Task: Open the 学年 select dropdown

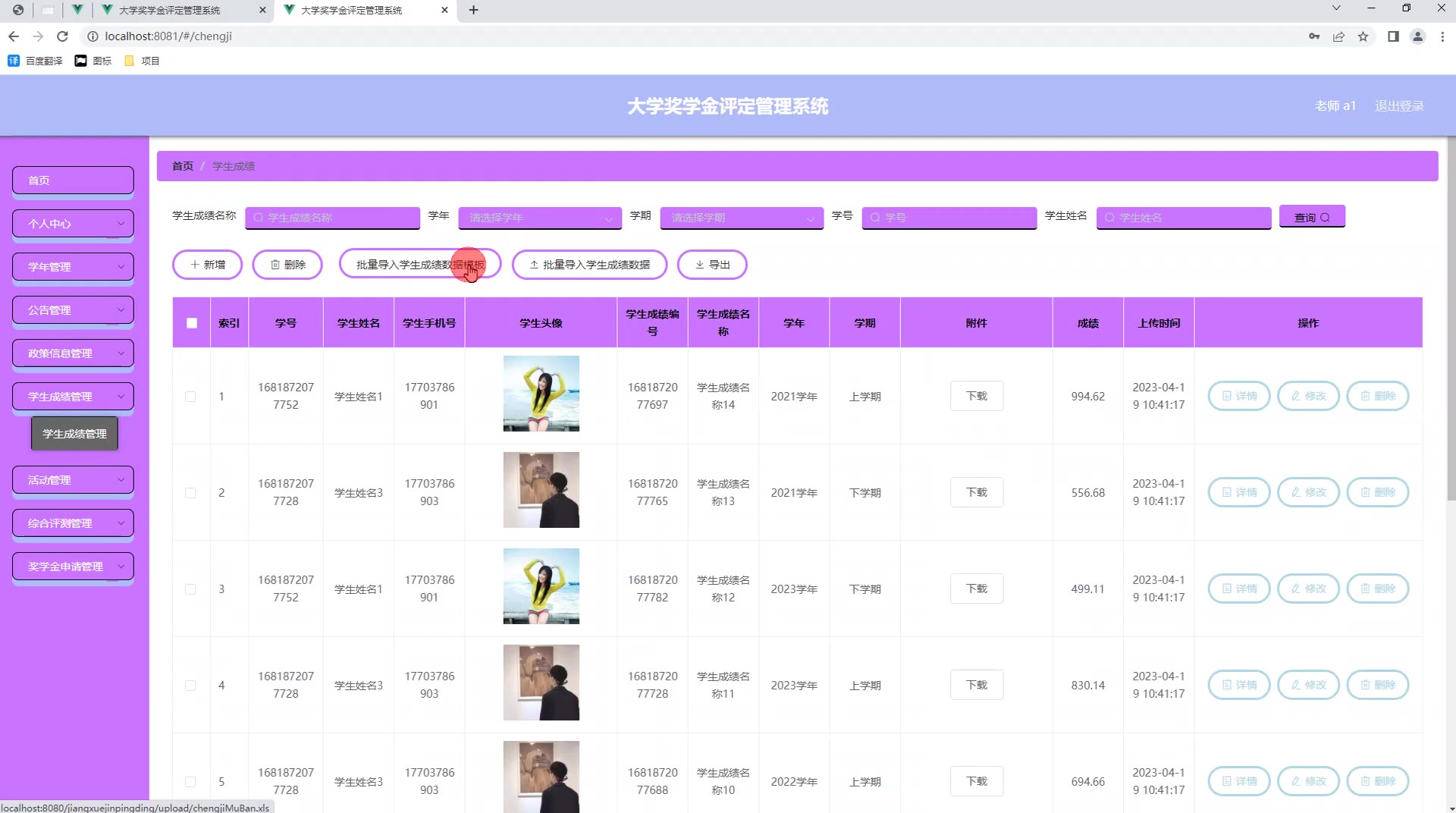Action: (x=540, y=218)
